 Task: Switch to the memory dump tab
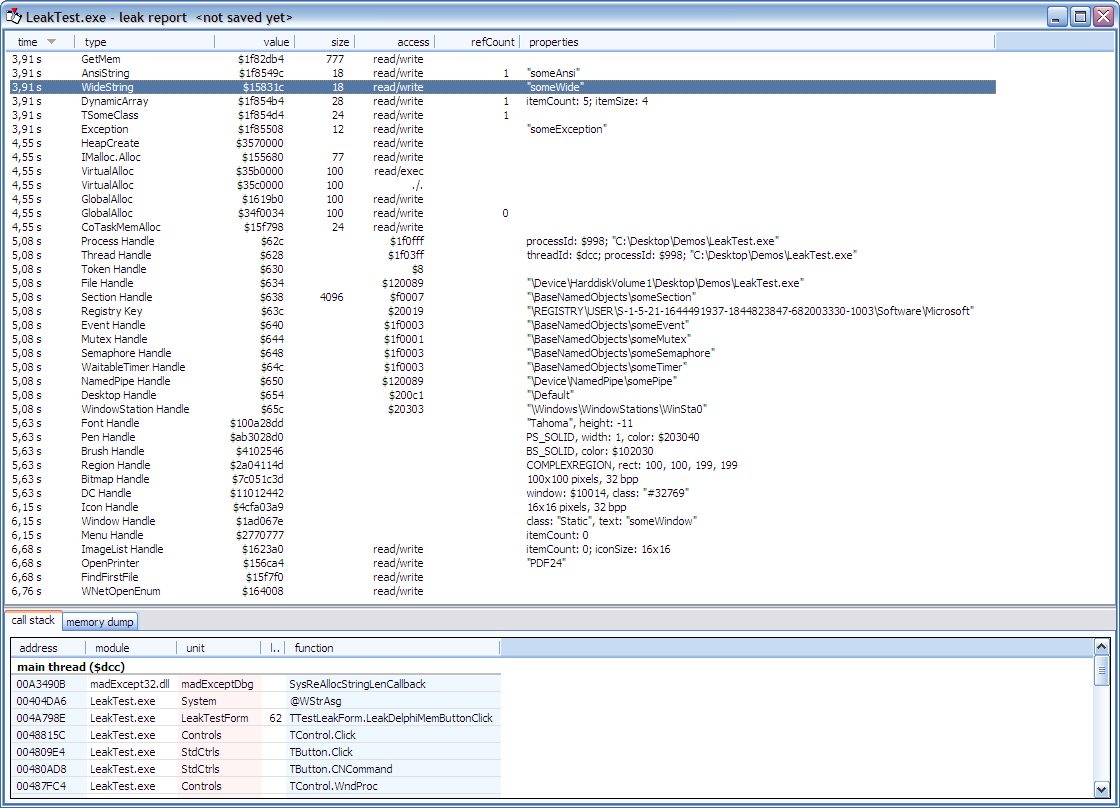(x=100, y=622)
